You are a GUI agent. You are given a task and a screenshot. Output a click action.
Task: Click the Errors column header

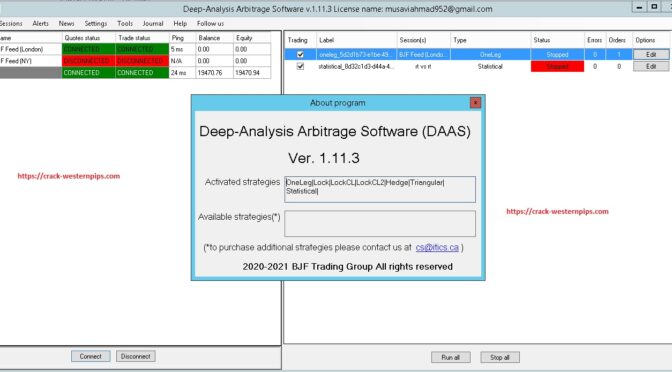click(595, 40)
